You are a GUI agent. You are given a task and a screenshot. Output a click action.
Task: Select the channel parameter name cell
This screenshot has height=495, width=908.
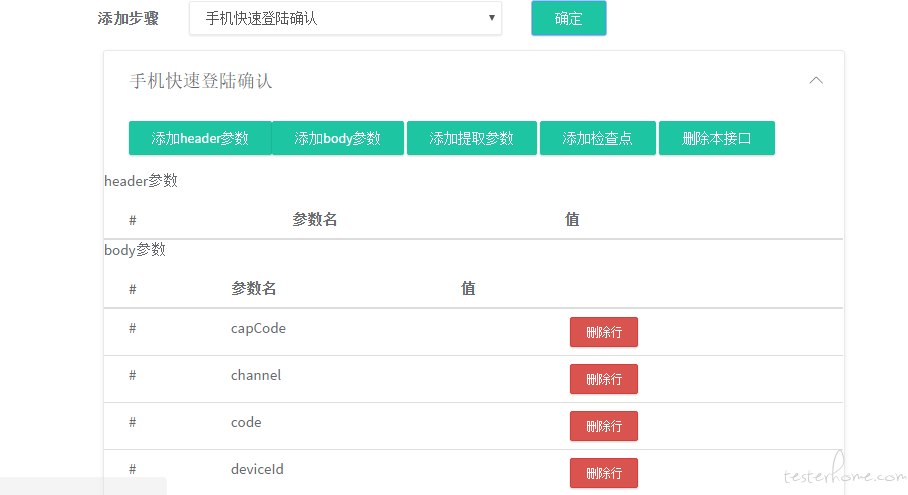tap(256, 375)
